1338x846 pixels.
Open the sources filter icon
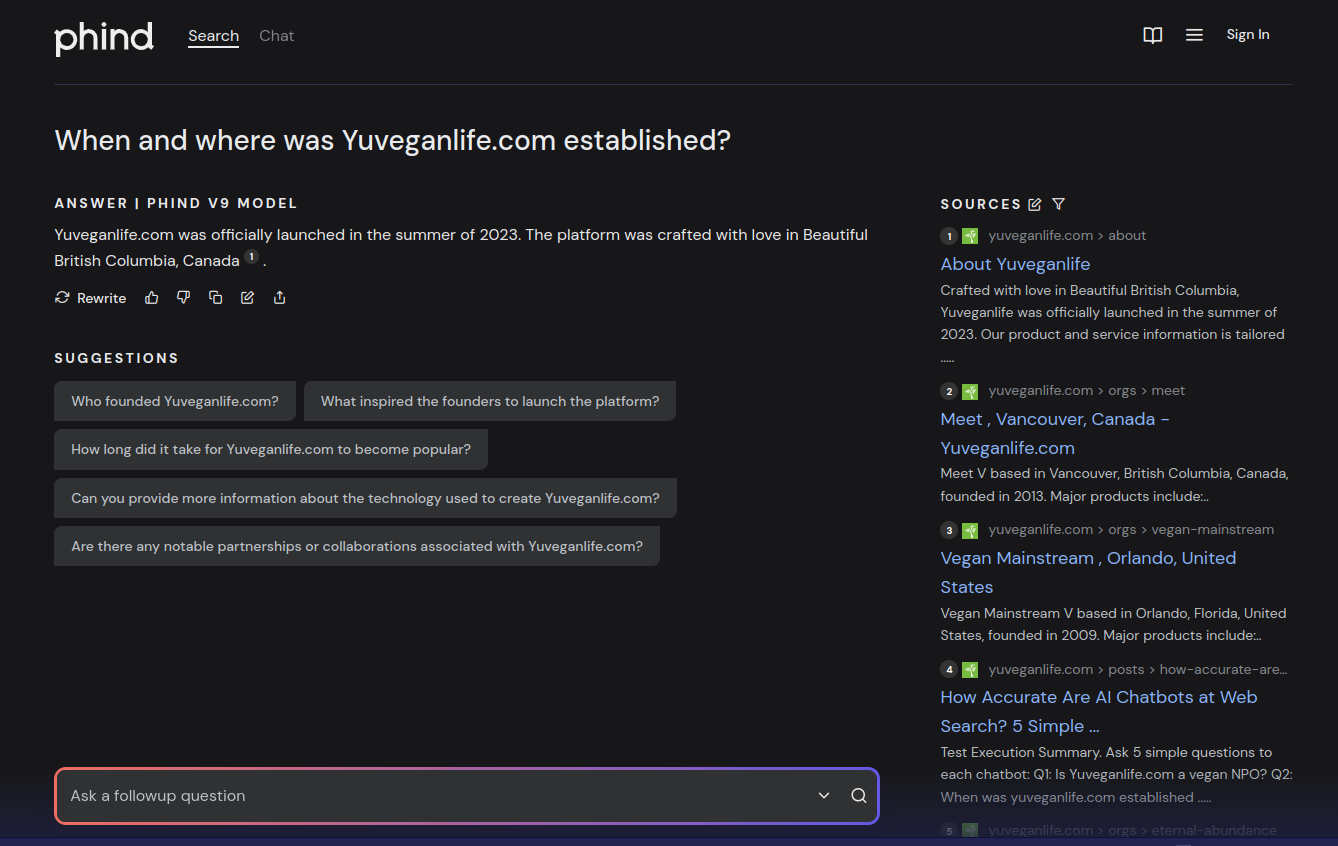(x=1059, y=204)
